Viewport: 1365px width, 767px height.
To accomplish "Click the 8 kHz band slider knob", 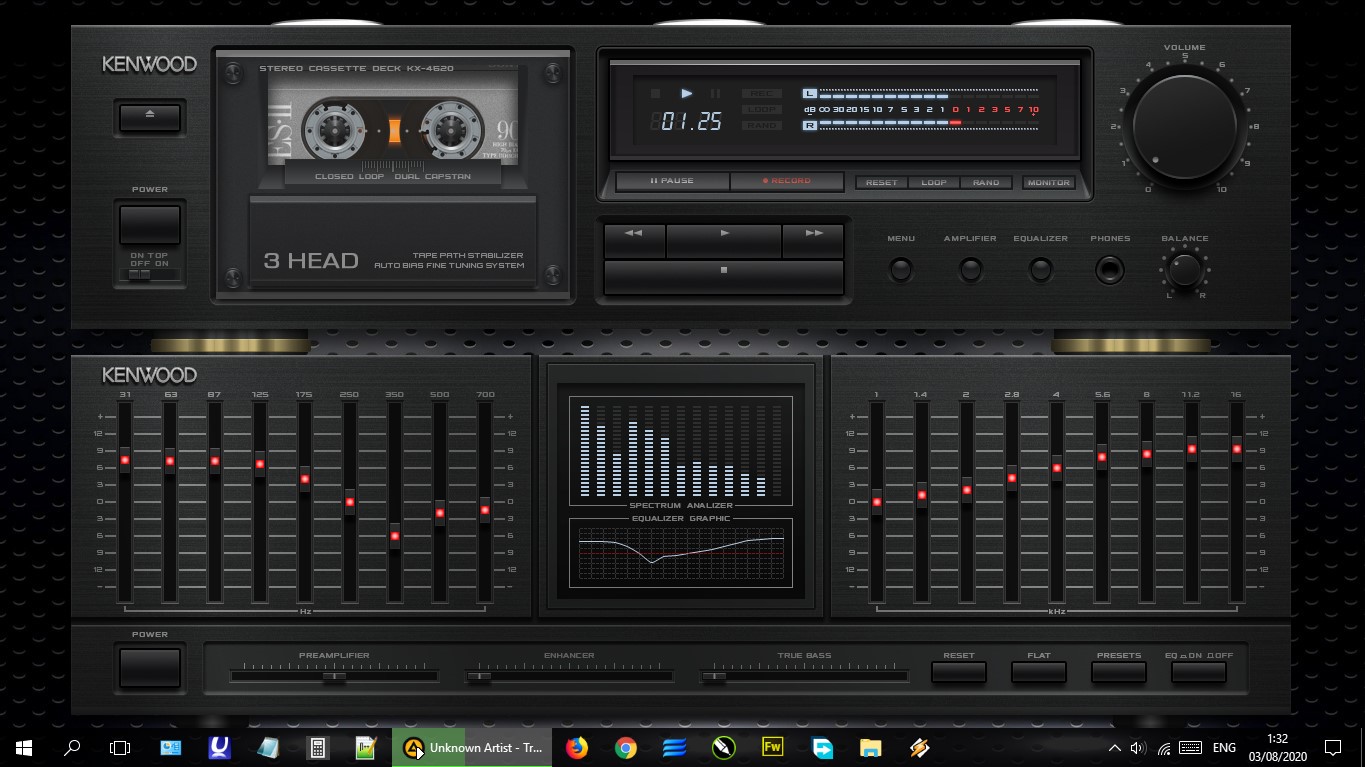I will tap(1147, 454).
